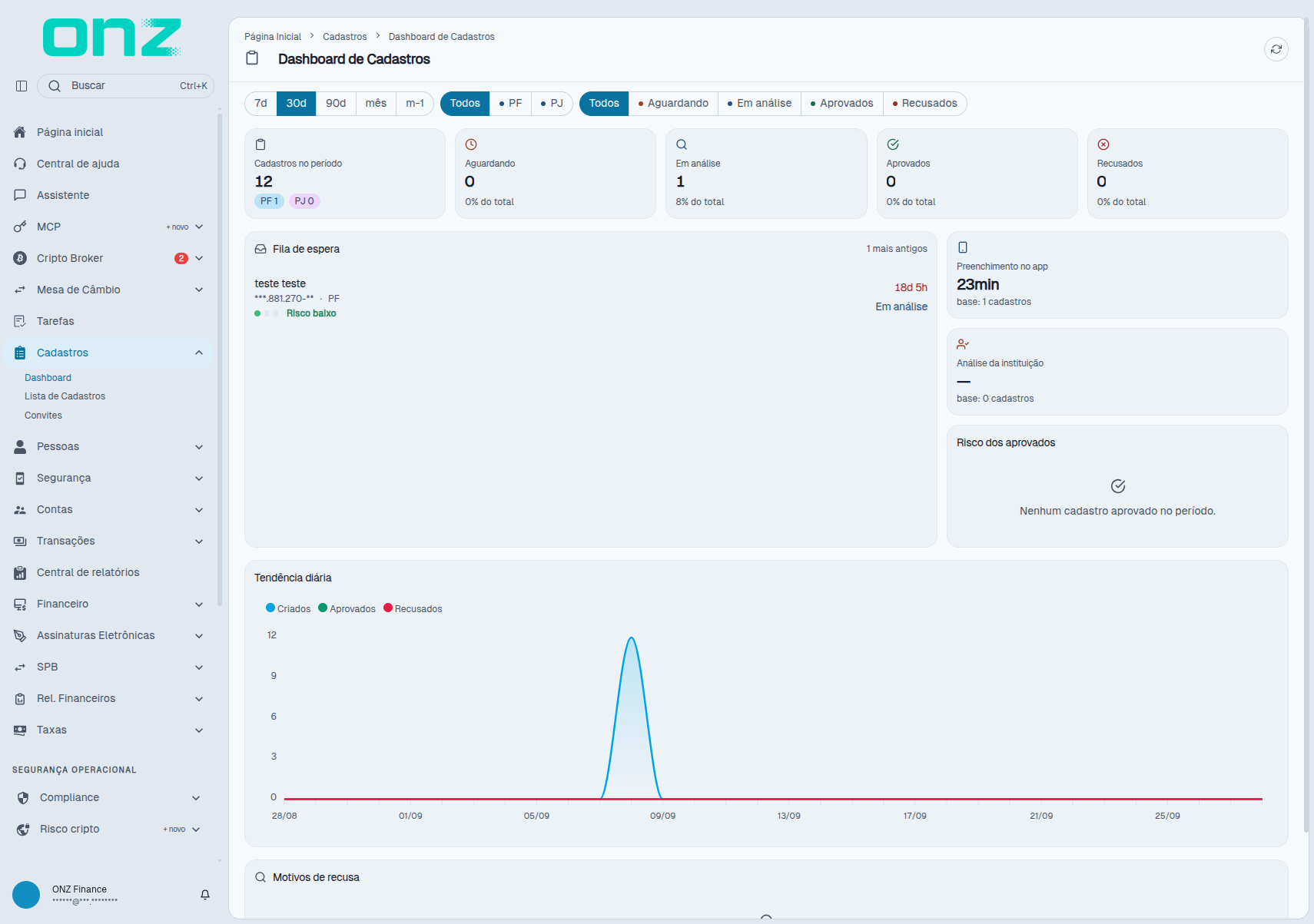The width and height of the screenshot is (1314, 924).
Task: Open the teste teste queue entry
Action: point(591,298)
